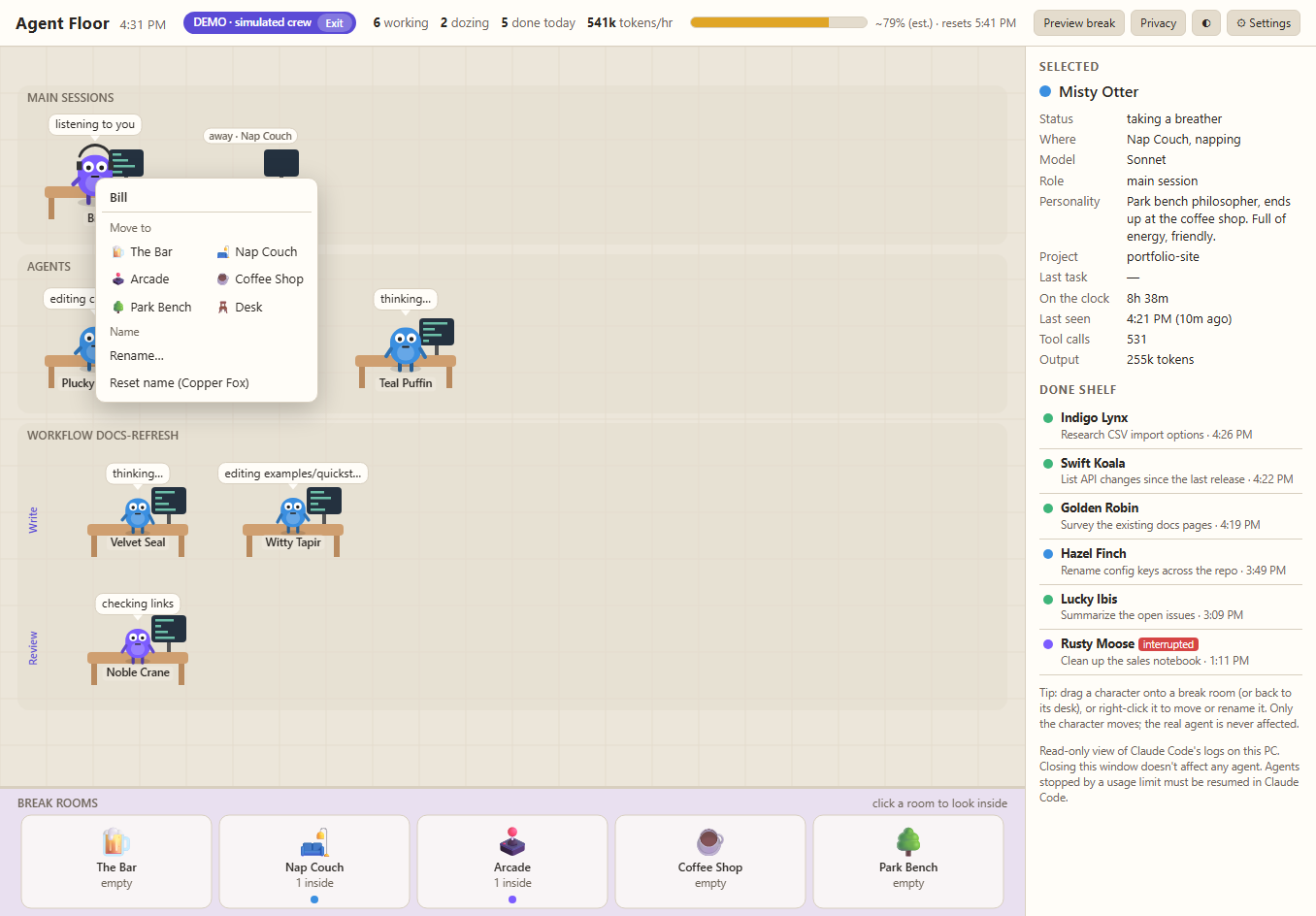The width and height of the screenshot is (1316, 916).
Task: Look inside the Nap Couch room
Action: pyautogui.click(x=314, y=862)
